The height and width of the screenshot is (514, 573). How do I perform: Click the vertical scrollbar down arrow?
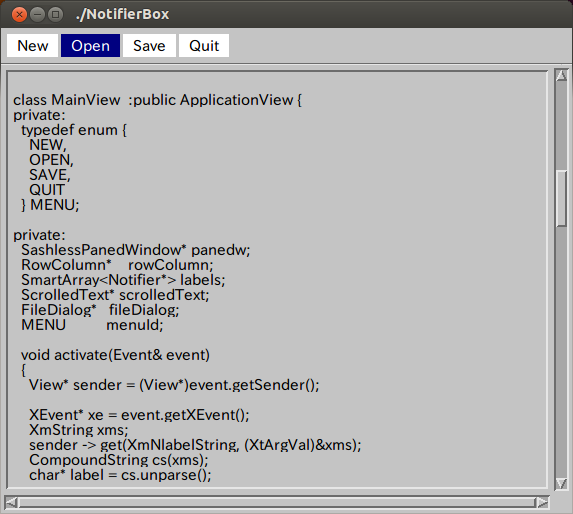click(561, 484)
